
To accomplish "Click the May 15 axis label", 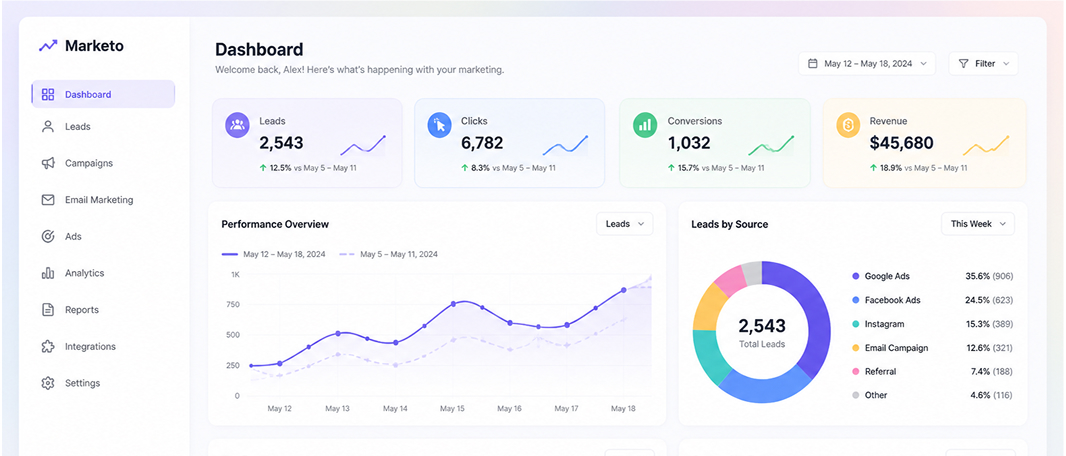I will (x=452, y=409).
